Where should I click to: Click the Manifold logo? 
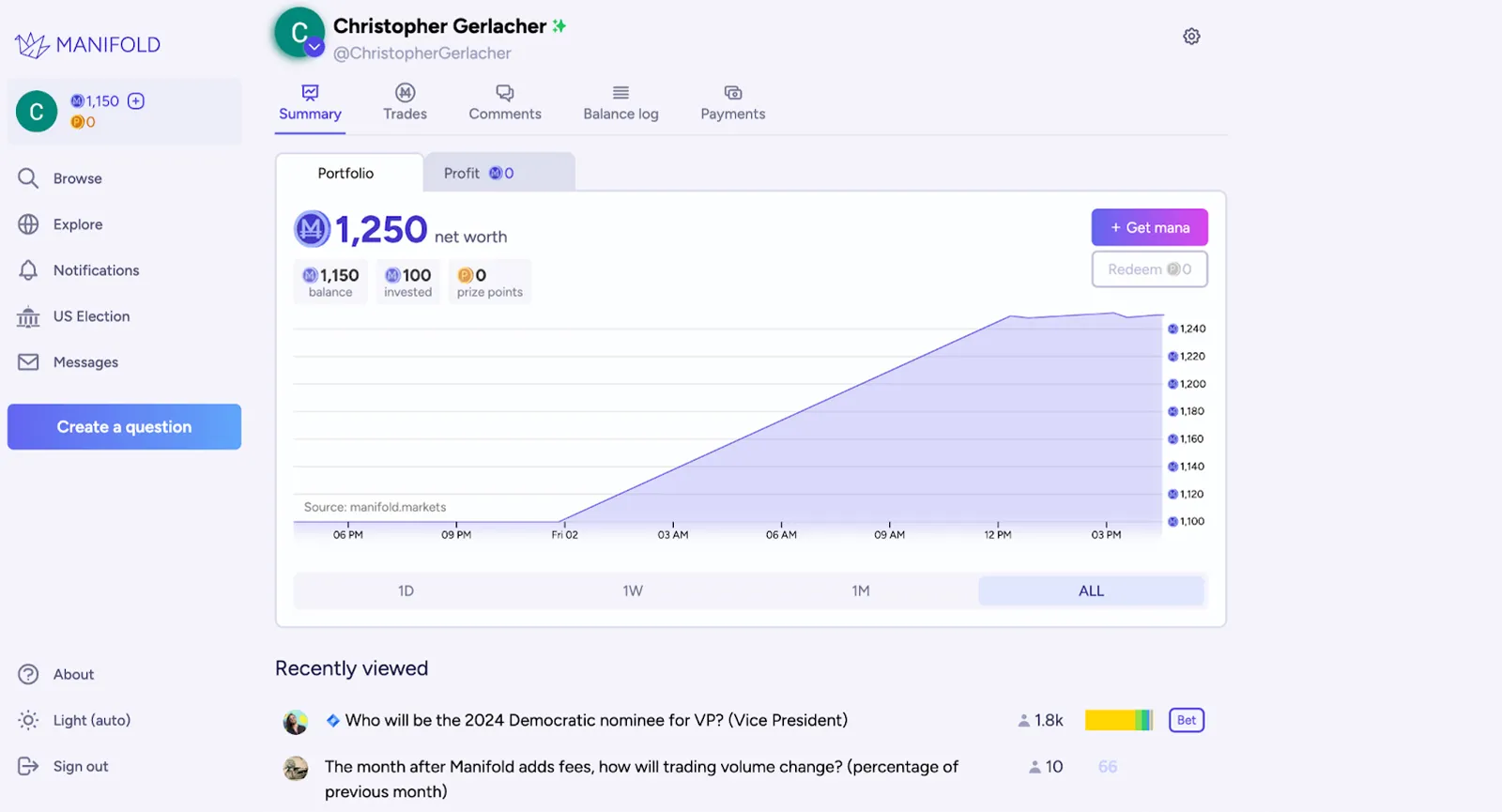click(87, 44)
